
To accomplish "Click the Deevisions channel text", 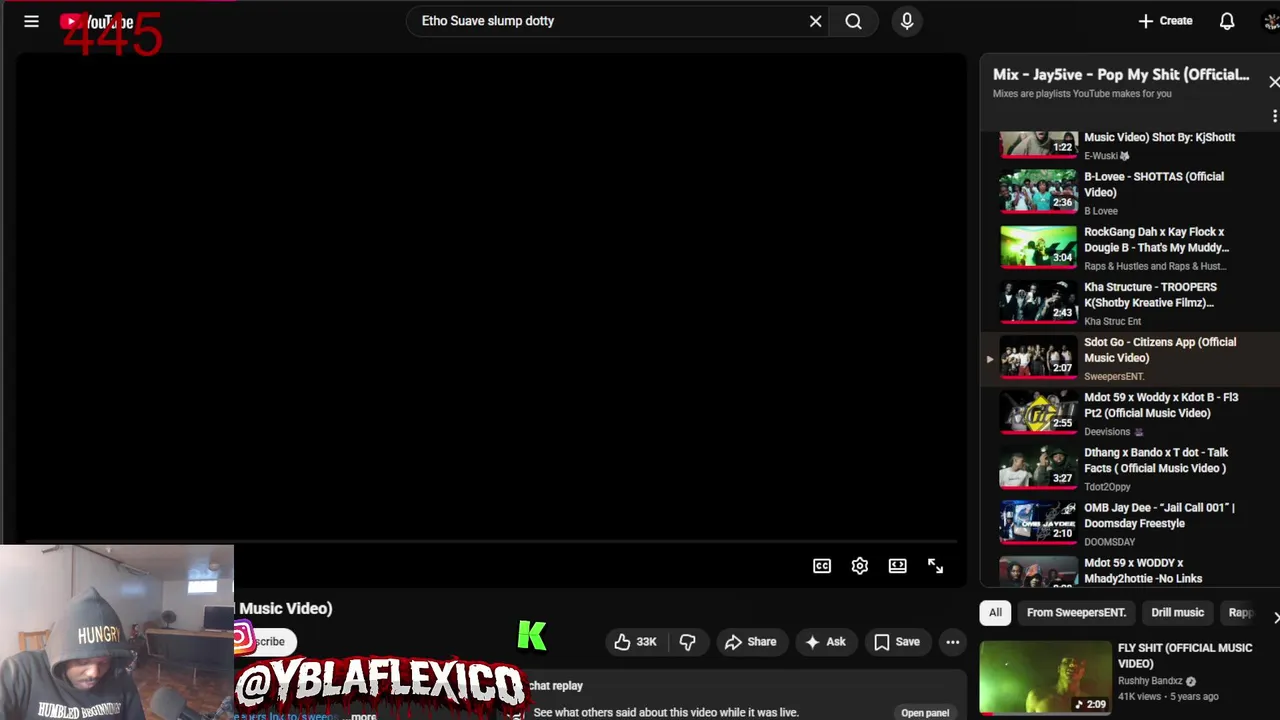I will [x=1107, y=432].
